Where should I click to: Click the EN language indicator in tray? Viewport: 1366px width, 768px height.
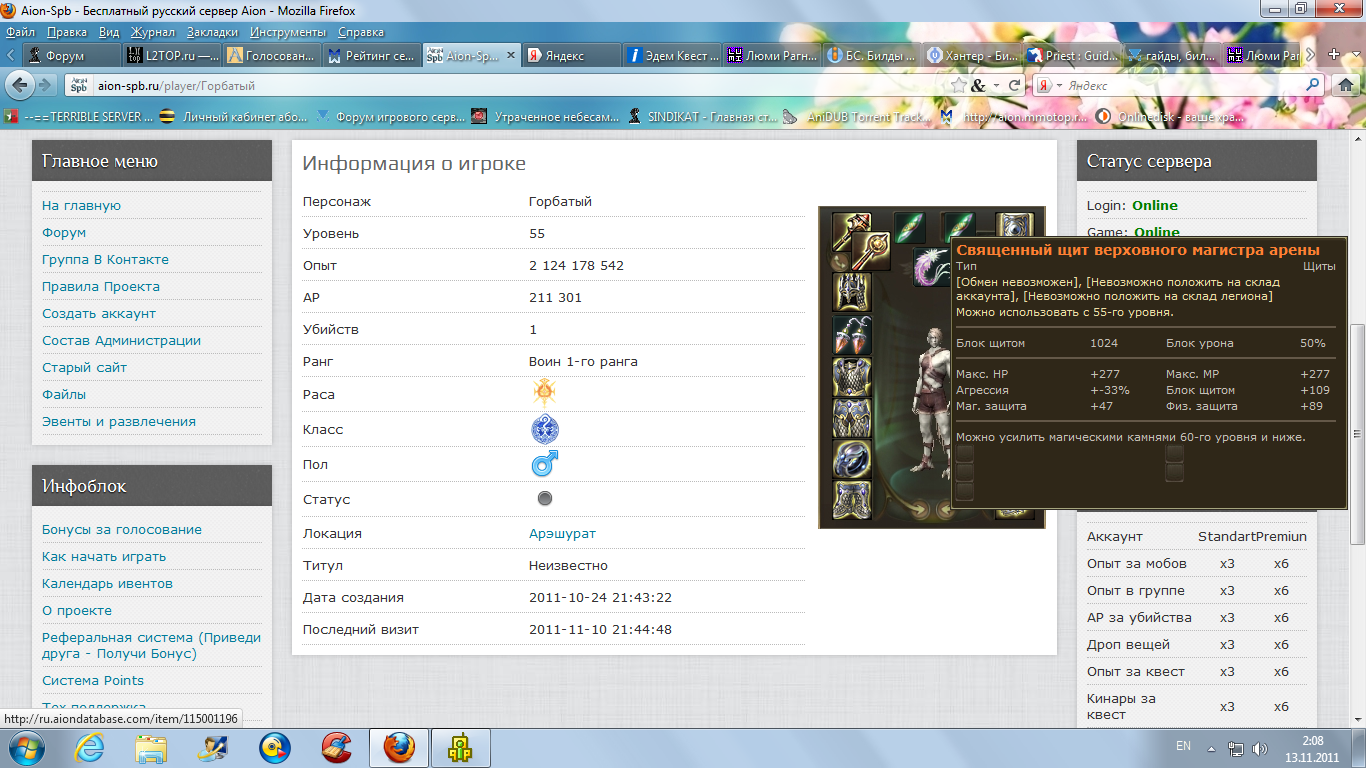[1183, 746]
